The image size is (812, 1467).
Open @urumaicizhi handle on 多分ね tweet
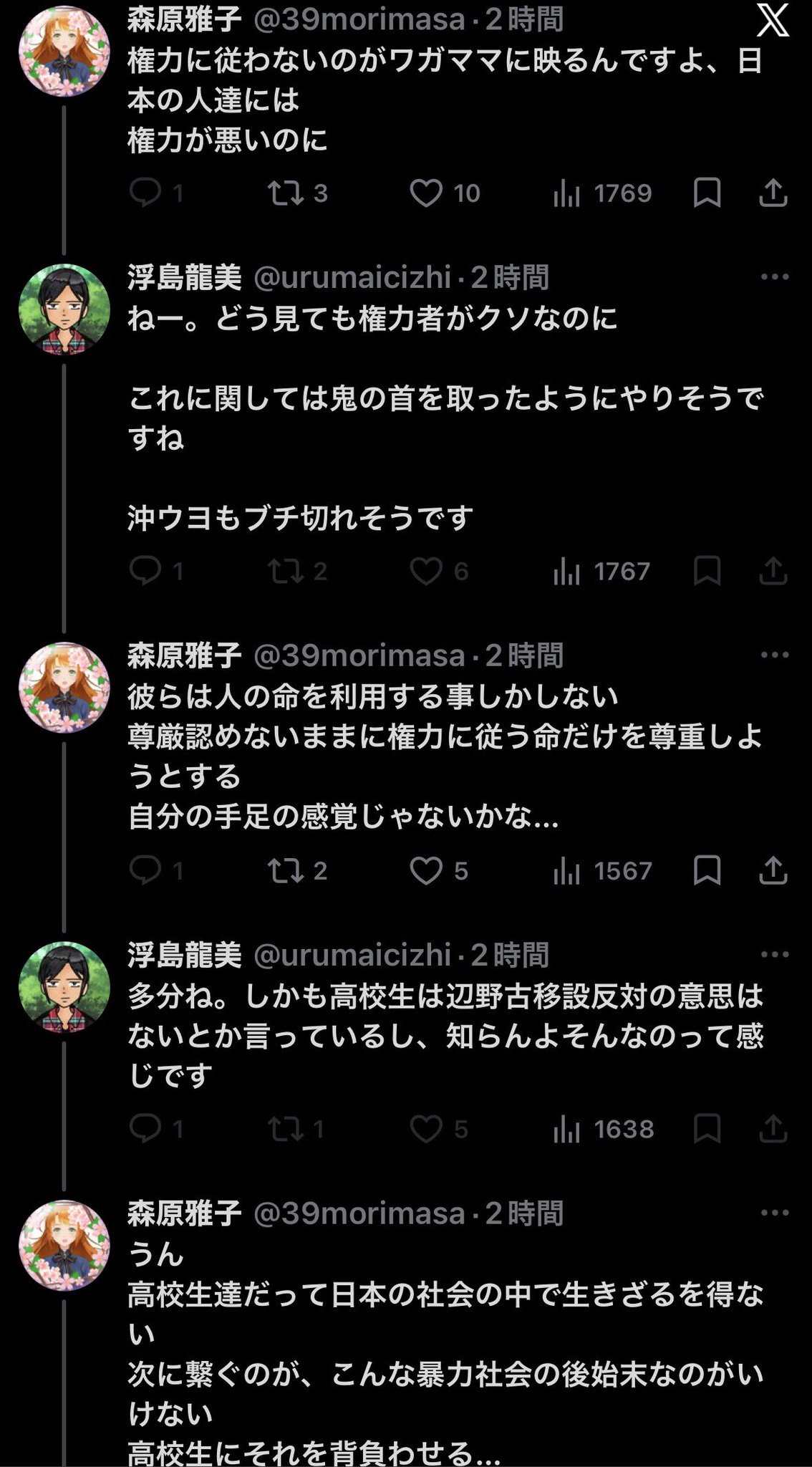point(352,954)
